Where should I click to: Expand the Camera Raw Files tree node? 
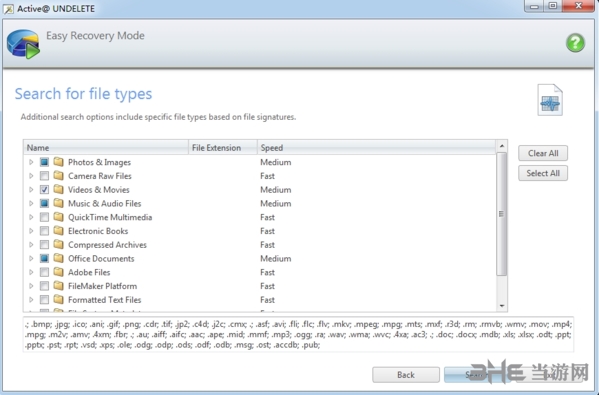click(x=31, y=176)
